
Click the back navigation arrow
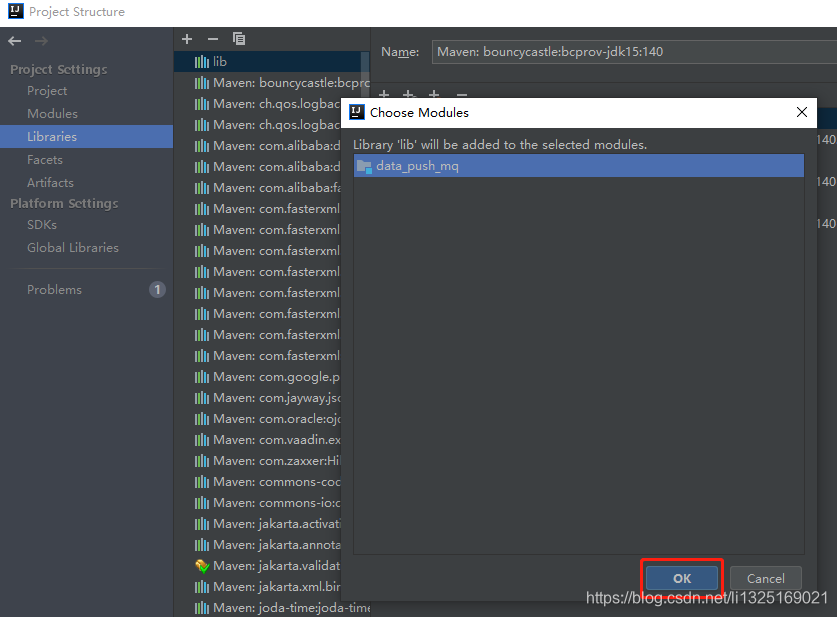[x=15, y=41]
